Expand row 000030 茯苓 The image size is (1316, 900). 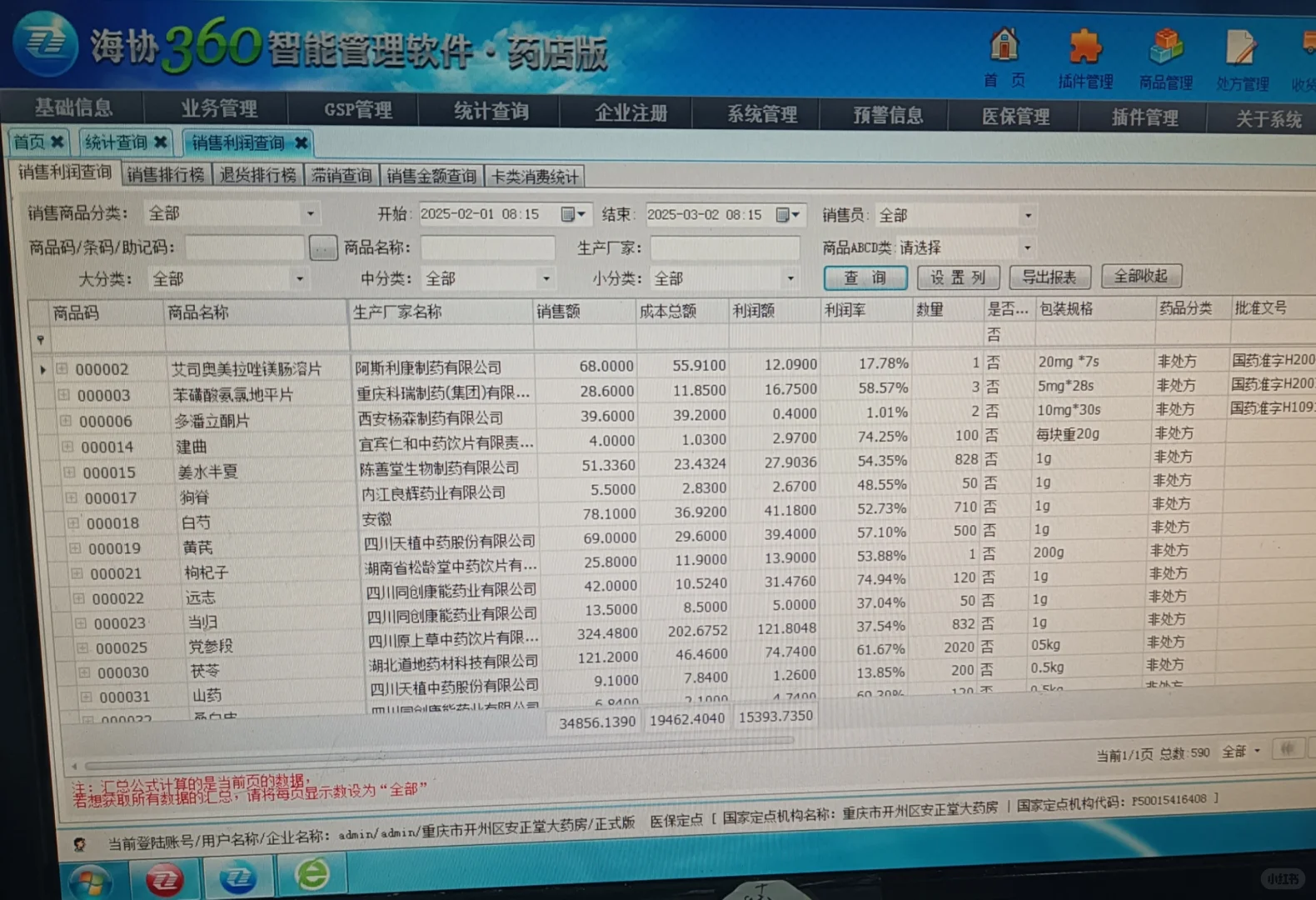click(x=84, y=672)
